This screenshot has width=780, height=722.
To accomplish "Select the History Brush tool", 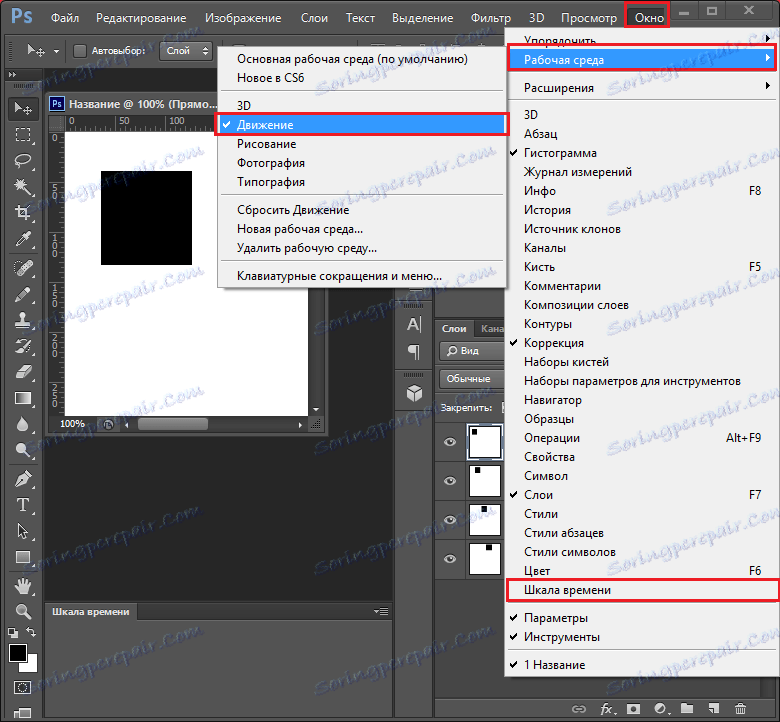I will pos(23,346).
